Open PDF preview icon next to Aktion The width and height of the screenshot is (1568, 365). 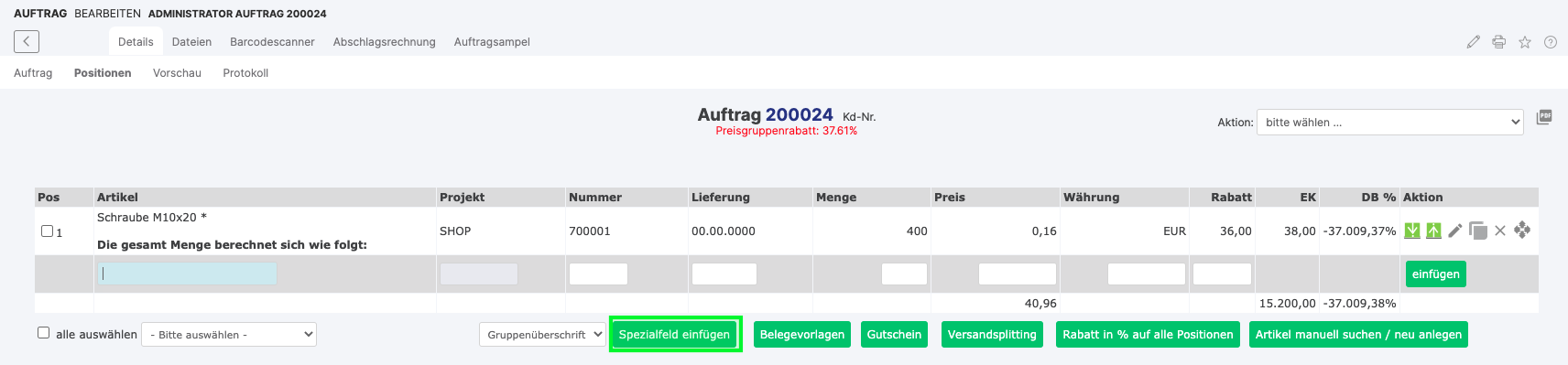pos(1544,117)
